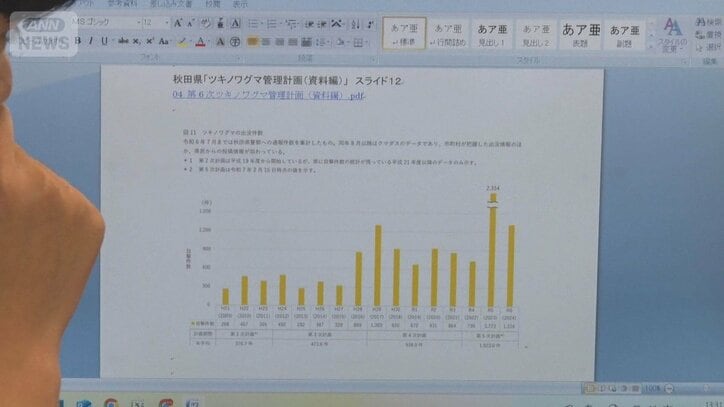Toggle italic formatting with the I icon
Image resolution: width=724 pixels, height=407 pixels.
tap(91, 41)
